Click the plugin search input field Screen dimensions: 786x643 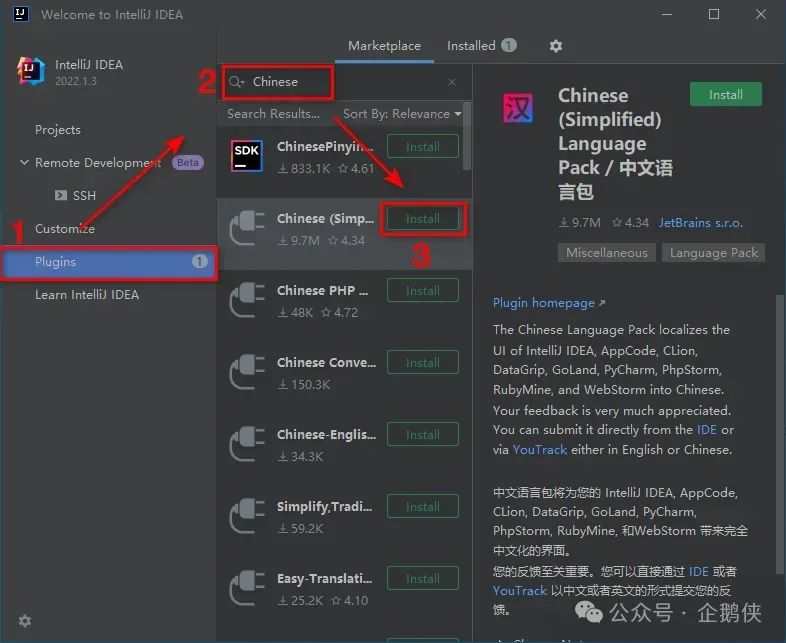[x=346, y=82]
